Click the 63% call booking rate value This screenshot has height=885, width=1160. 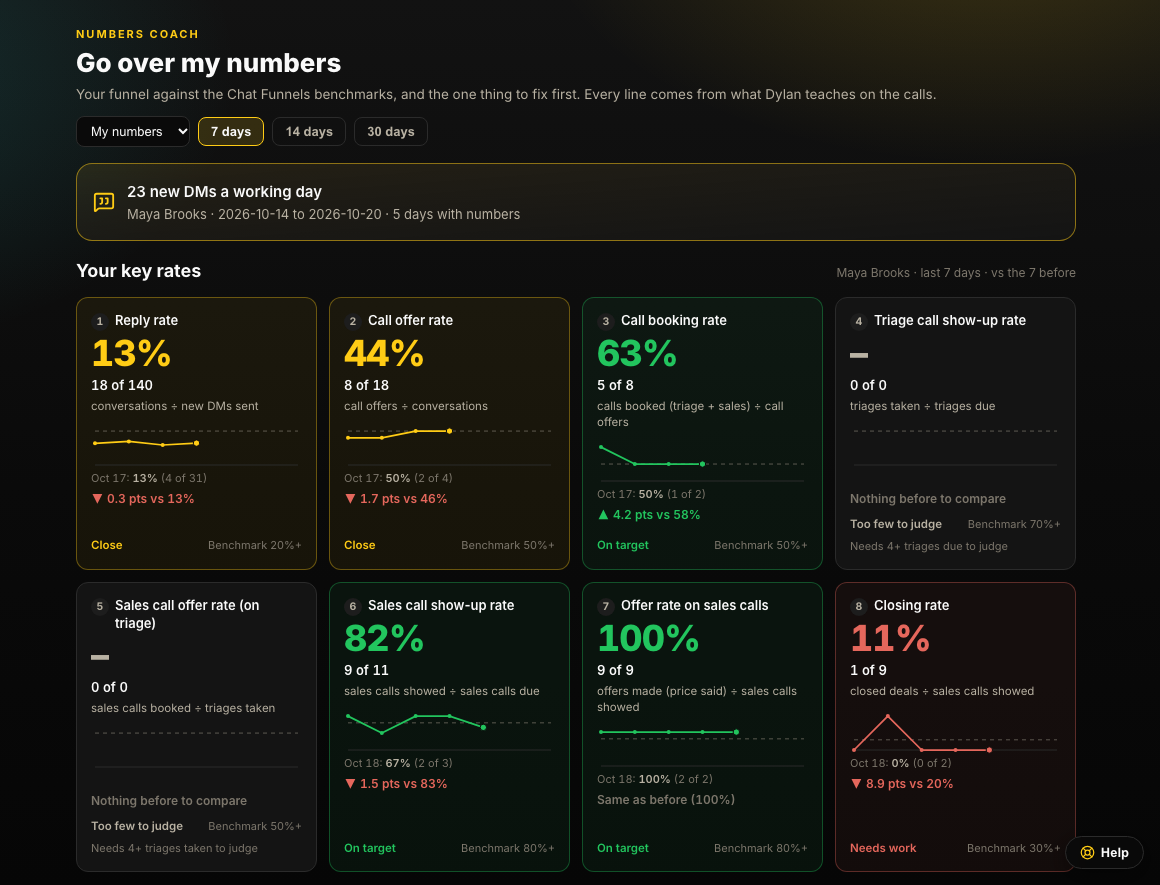637,353
